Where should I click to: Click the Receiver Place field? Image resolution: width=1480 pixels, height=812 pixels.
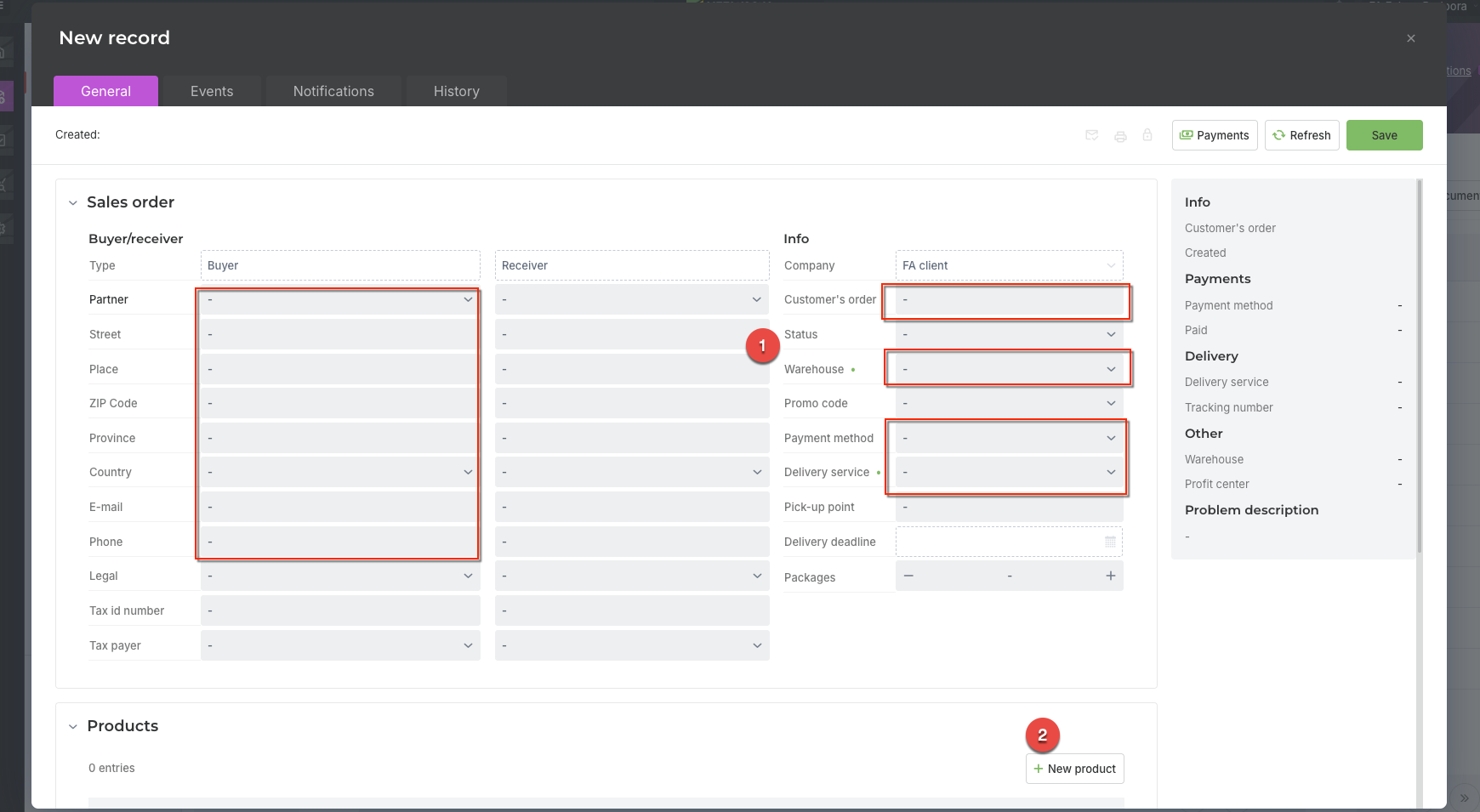(632, 369)
